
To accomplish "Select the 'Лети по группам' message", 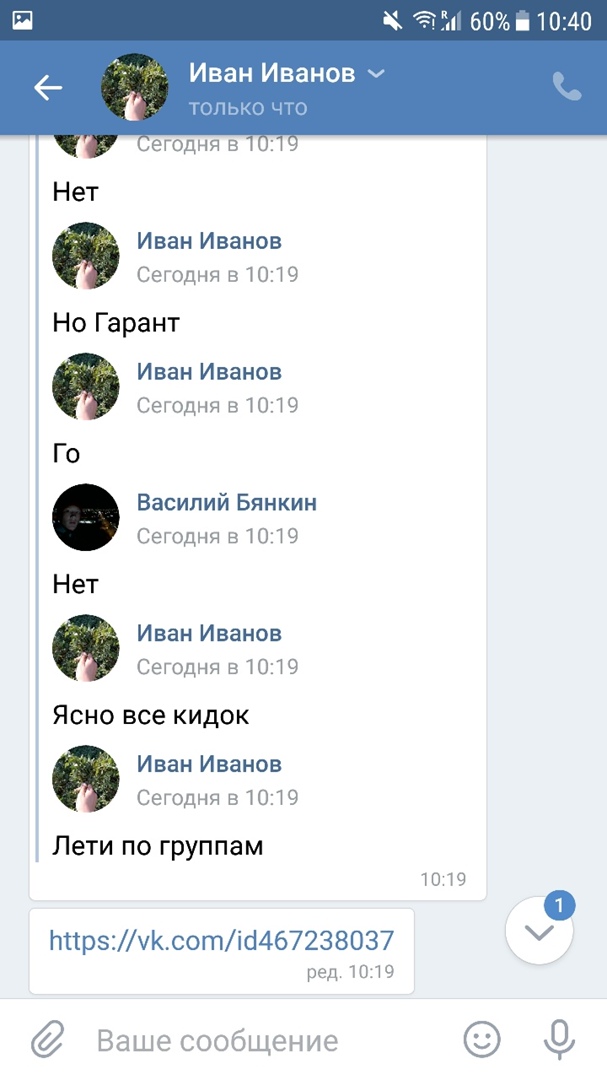I will pos(158,846).
